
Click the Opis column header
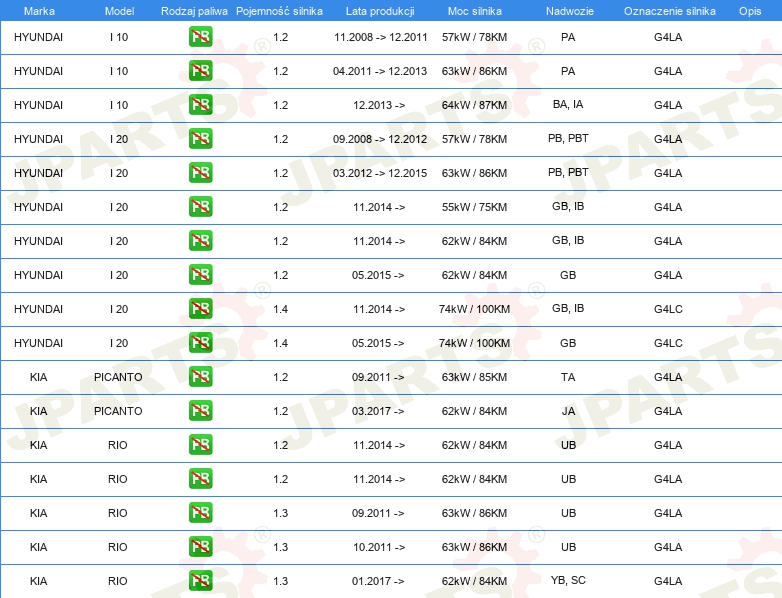tap(750, 11)
